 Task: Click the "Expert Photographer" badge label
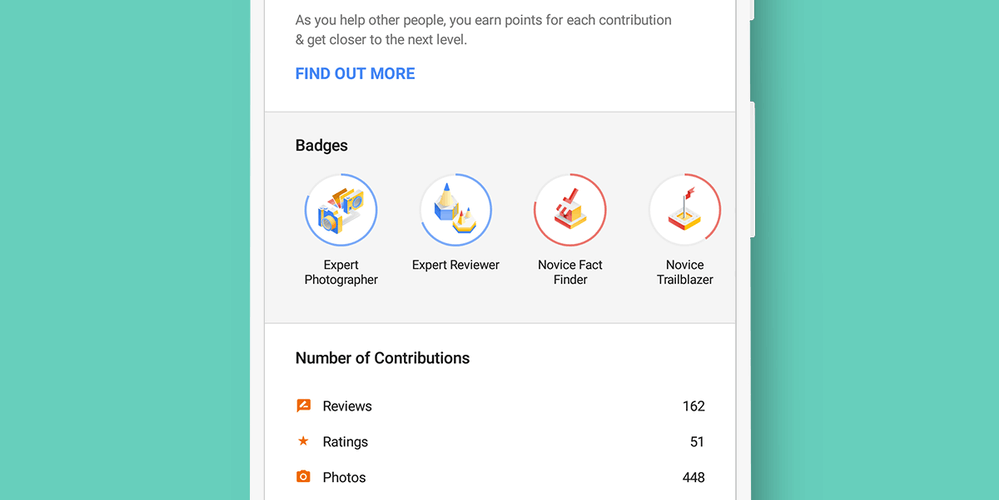[341, 273]
